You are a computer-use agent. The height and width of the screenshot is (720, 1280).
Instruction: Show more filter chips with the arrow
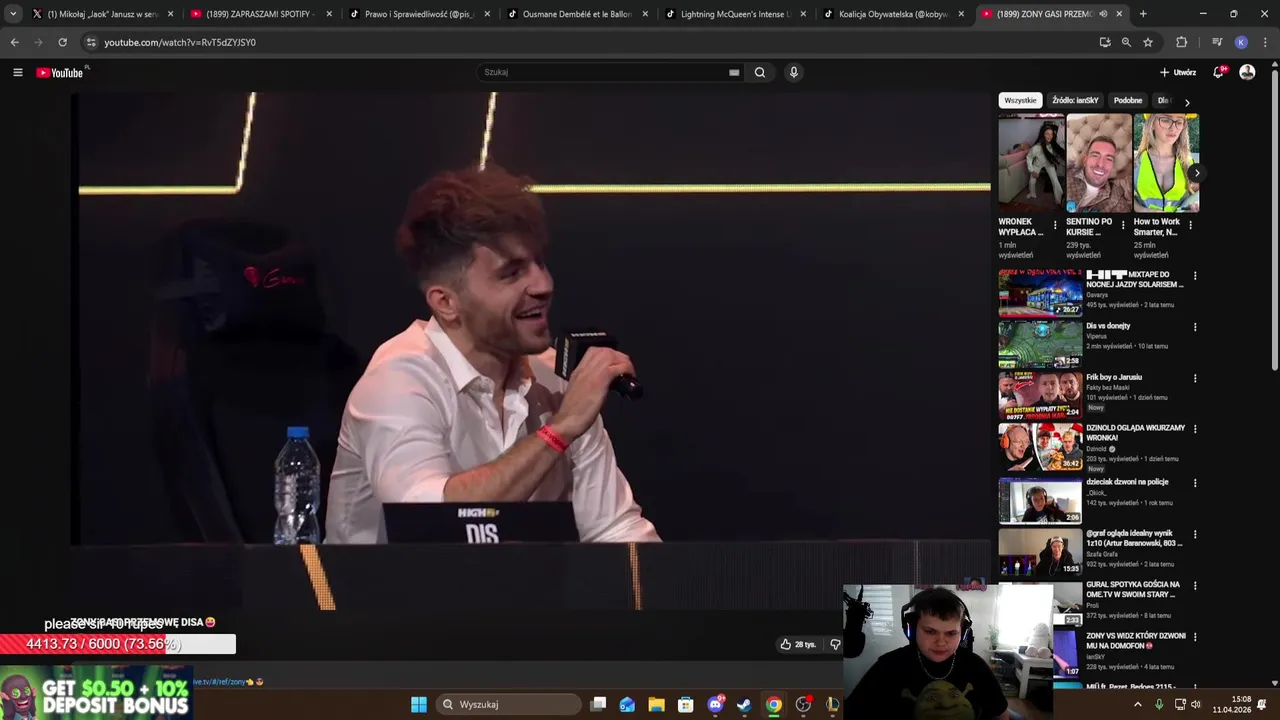tap(1187, 101)
